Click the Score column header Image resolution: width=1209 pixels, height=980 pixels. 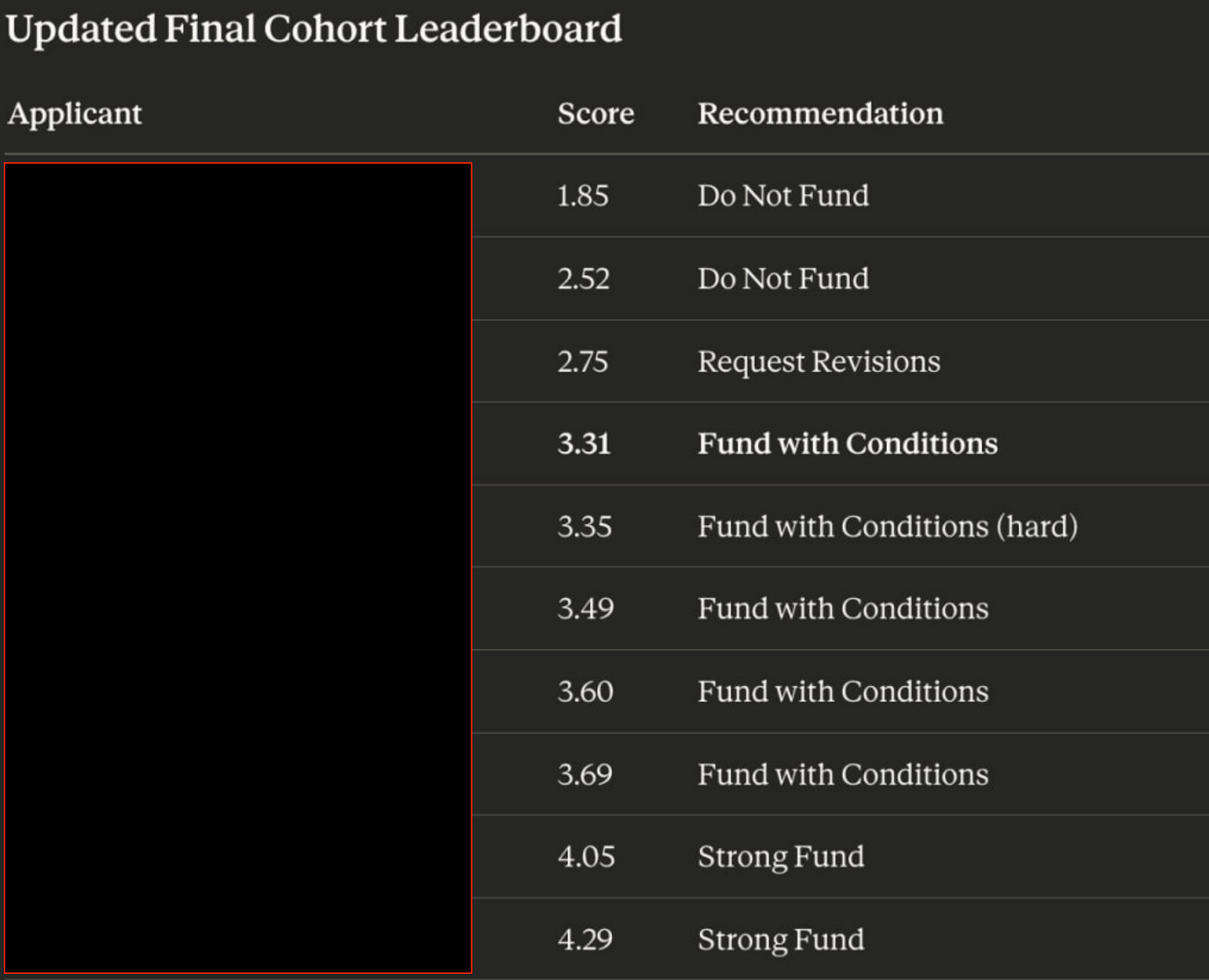595,114
